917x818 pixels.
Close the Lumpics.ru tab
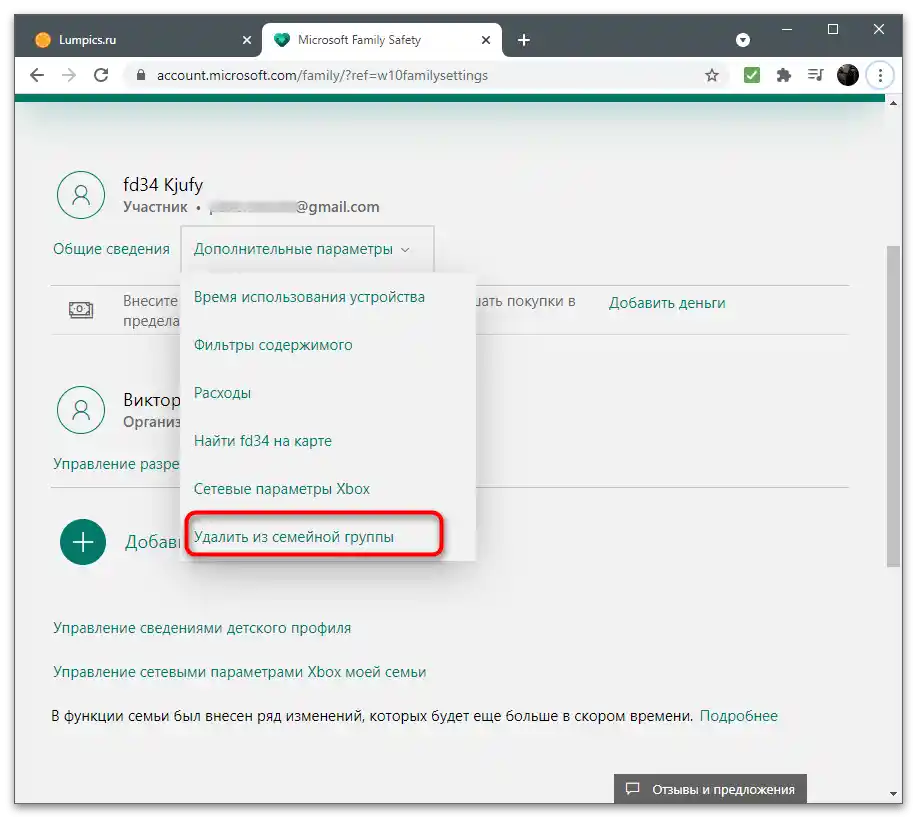click(x=247, y=40)
